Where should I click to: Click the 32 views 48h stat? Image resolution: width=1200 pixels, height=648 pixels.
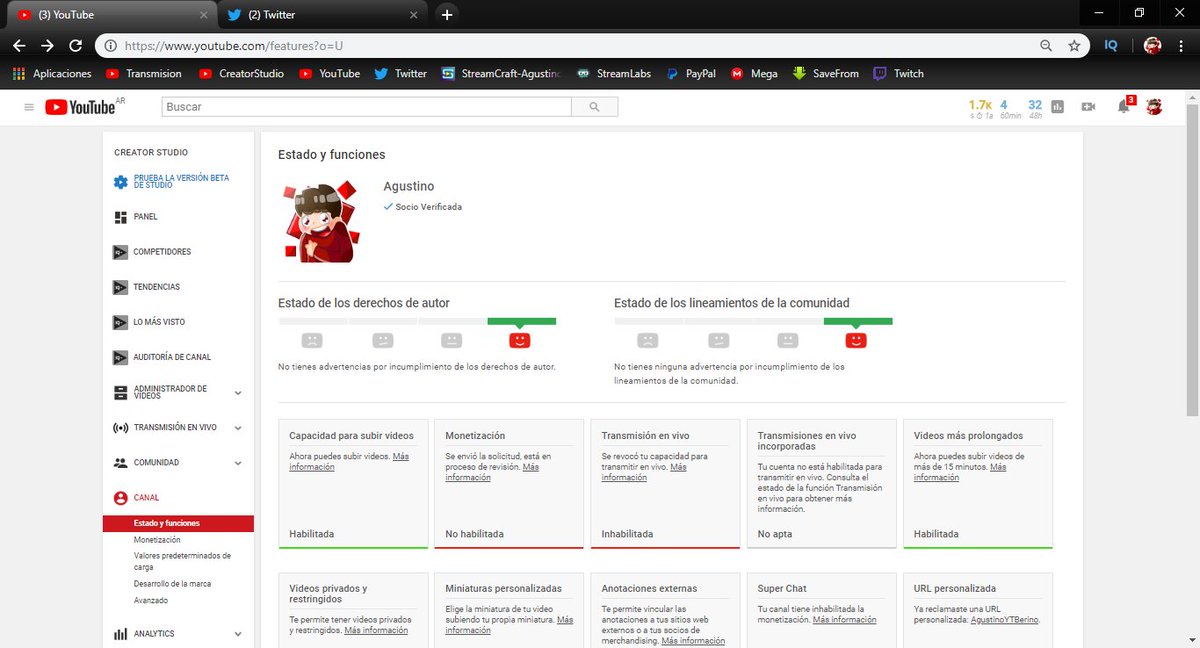(x=1035, y=107)
